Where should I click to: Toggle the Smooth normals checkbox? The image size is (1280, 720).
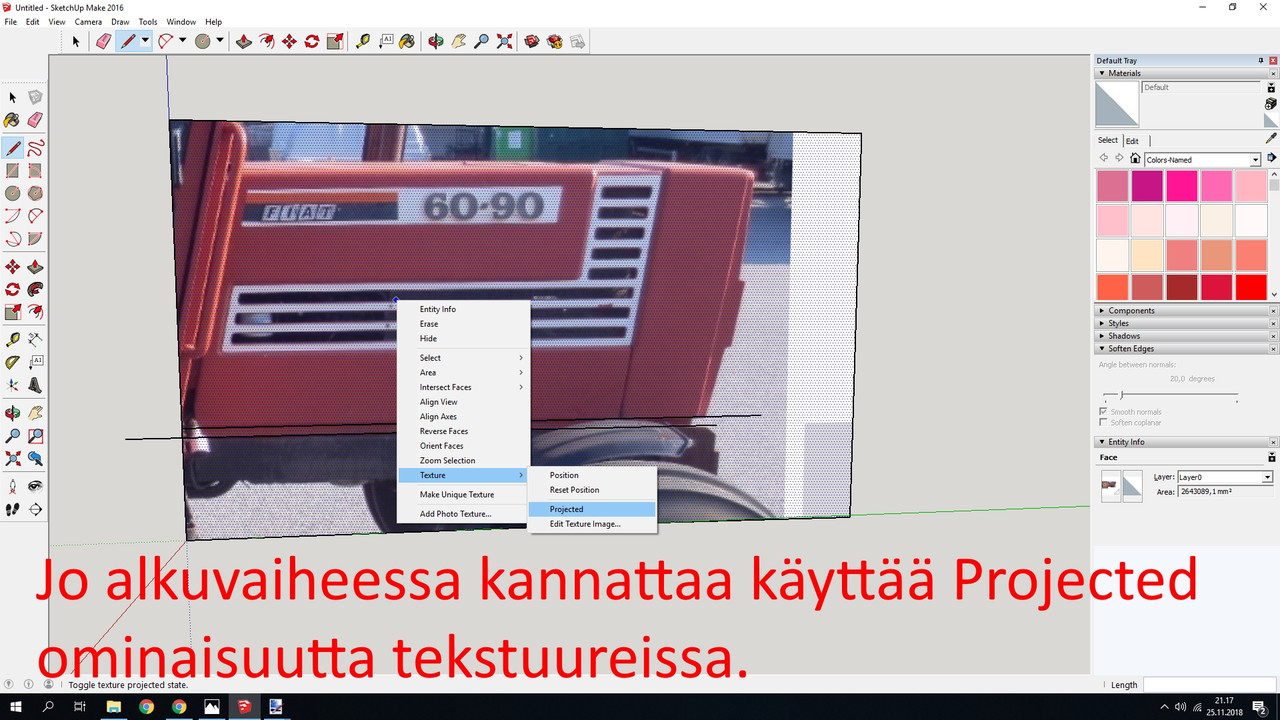[1103, 412]
